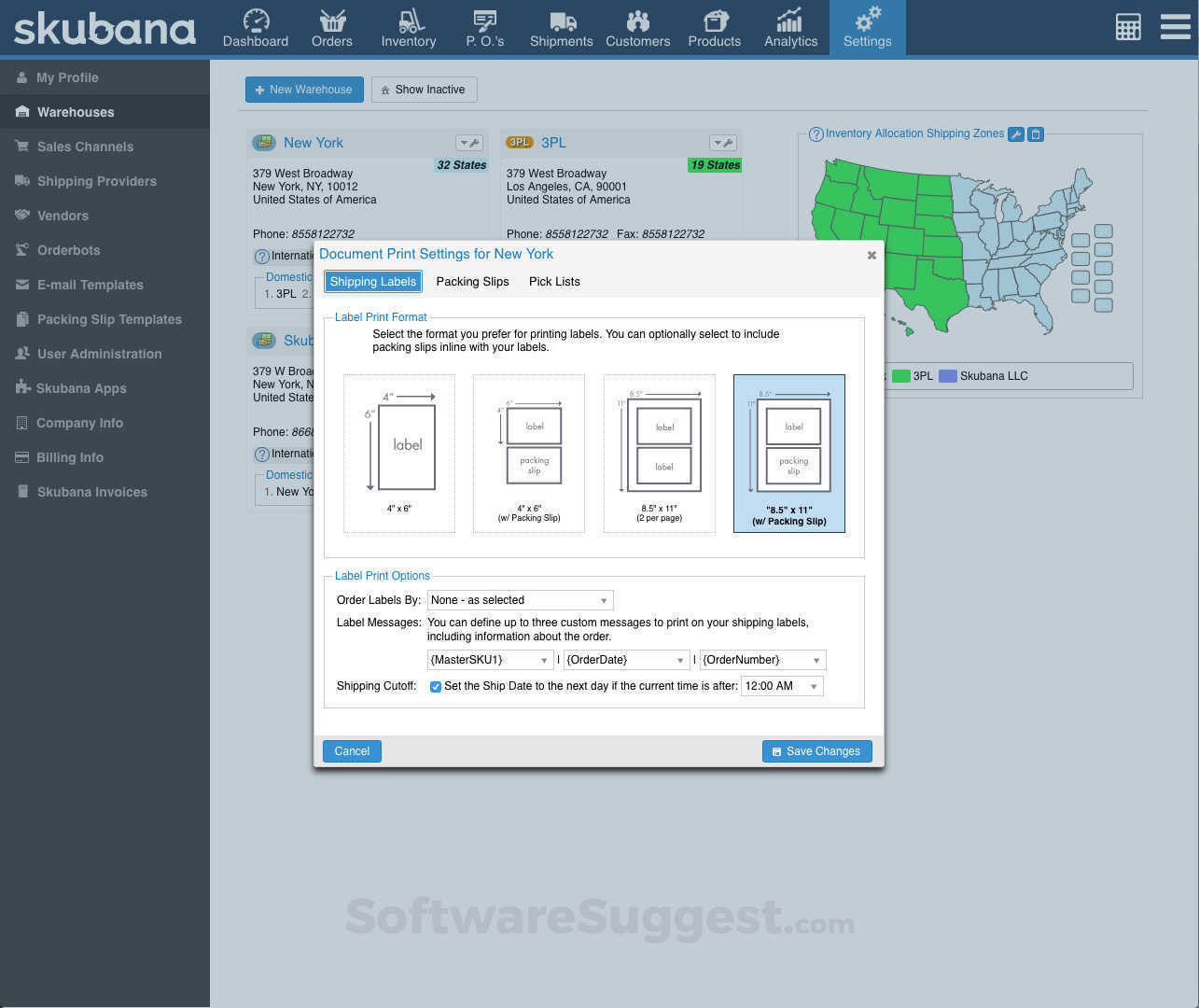
Task: Select the 8.5" x 11" (2 per page) label format
Action: (660, 453)
